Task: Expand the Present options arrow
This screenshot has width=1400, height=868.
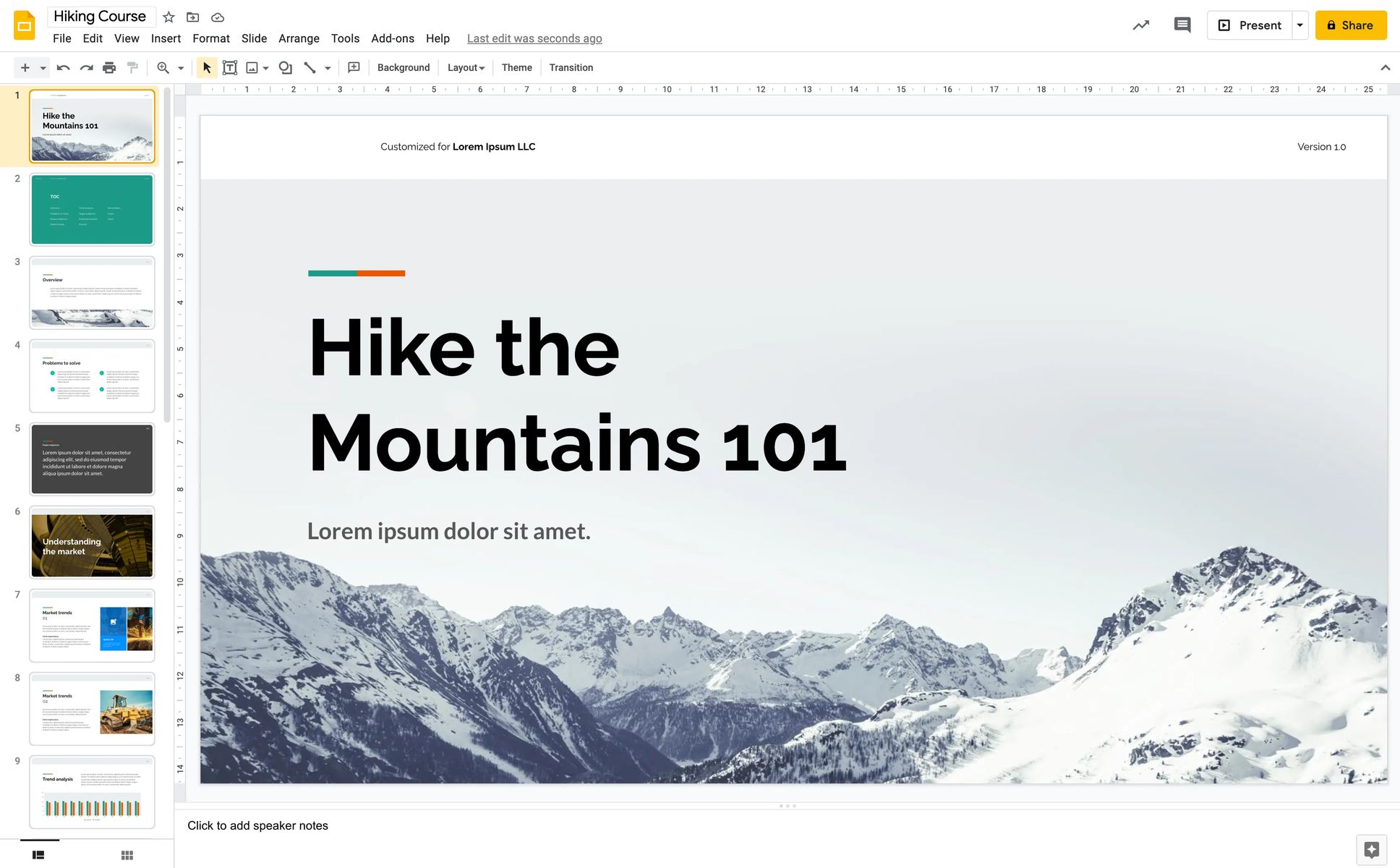Action: point(1300,25)
